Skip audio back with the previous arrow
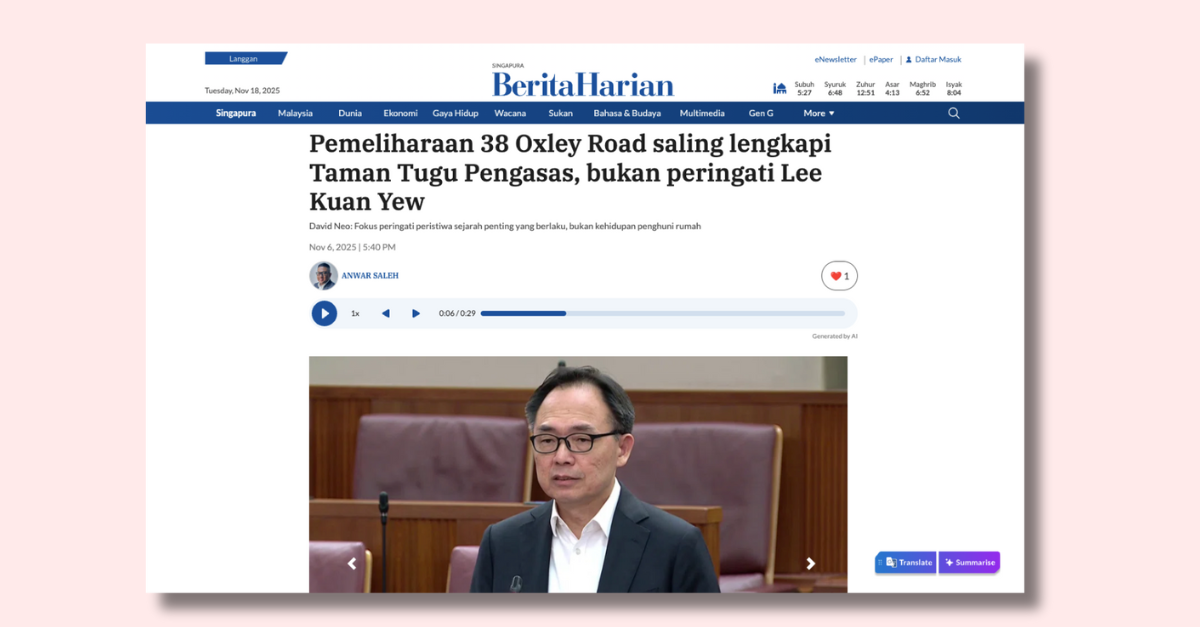This screenshot has width=1200, height=627. pyautogui.click(x=385, y=313)
